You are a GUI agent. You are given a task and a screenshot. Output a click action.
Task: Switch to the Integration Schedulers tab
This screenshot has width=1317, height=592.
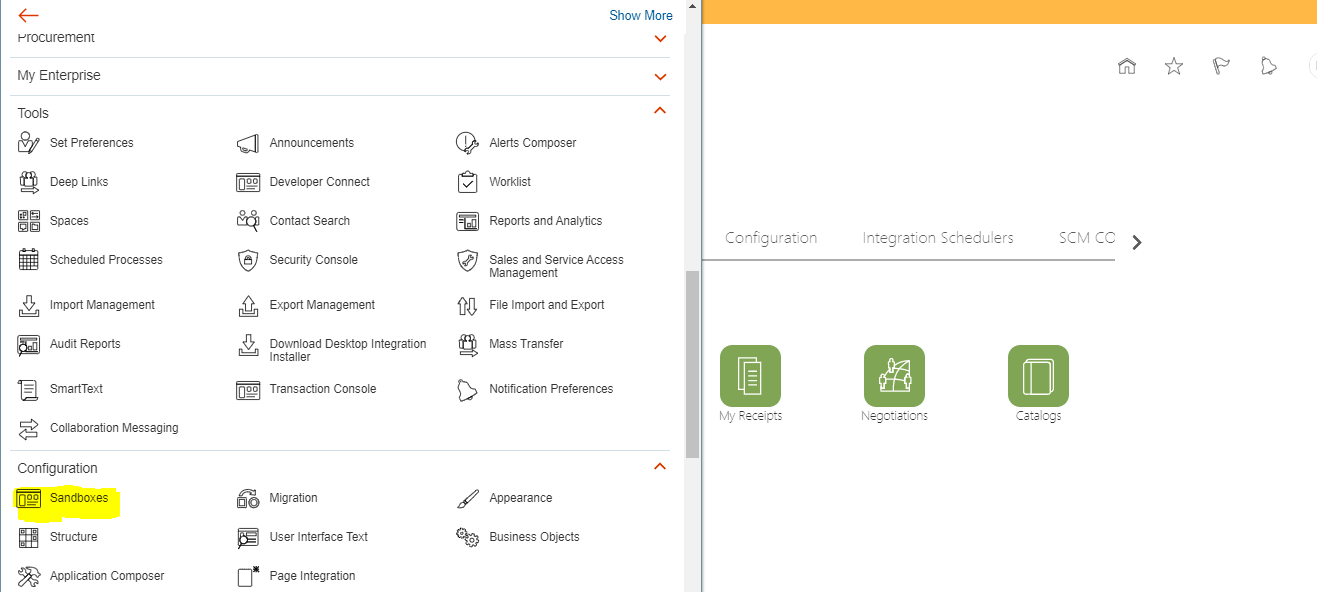(936, 237)
